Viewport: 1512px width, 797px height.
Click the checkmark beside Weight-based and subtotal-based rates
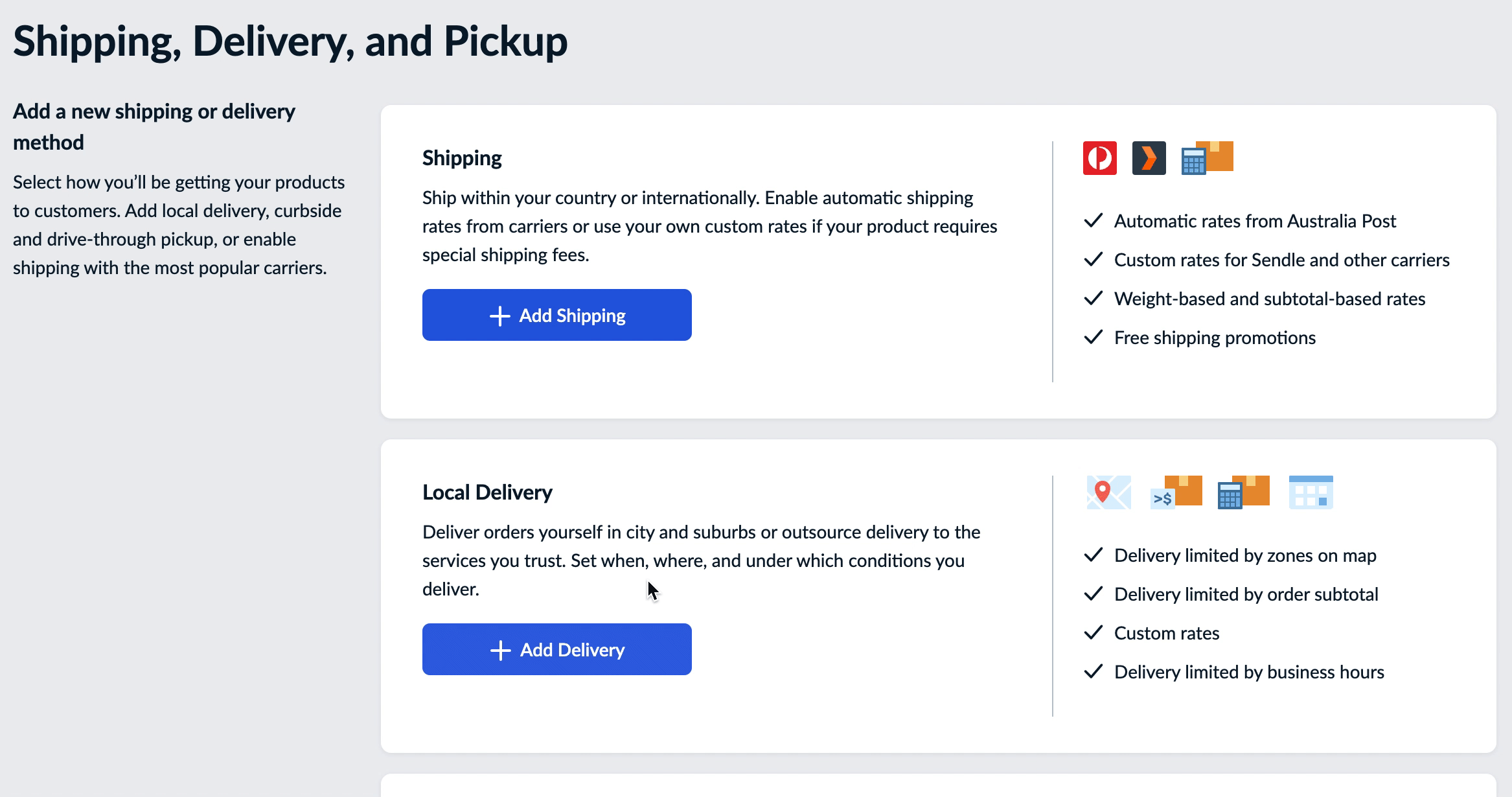[1094, 299]
